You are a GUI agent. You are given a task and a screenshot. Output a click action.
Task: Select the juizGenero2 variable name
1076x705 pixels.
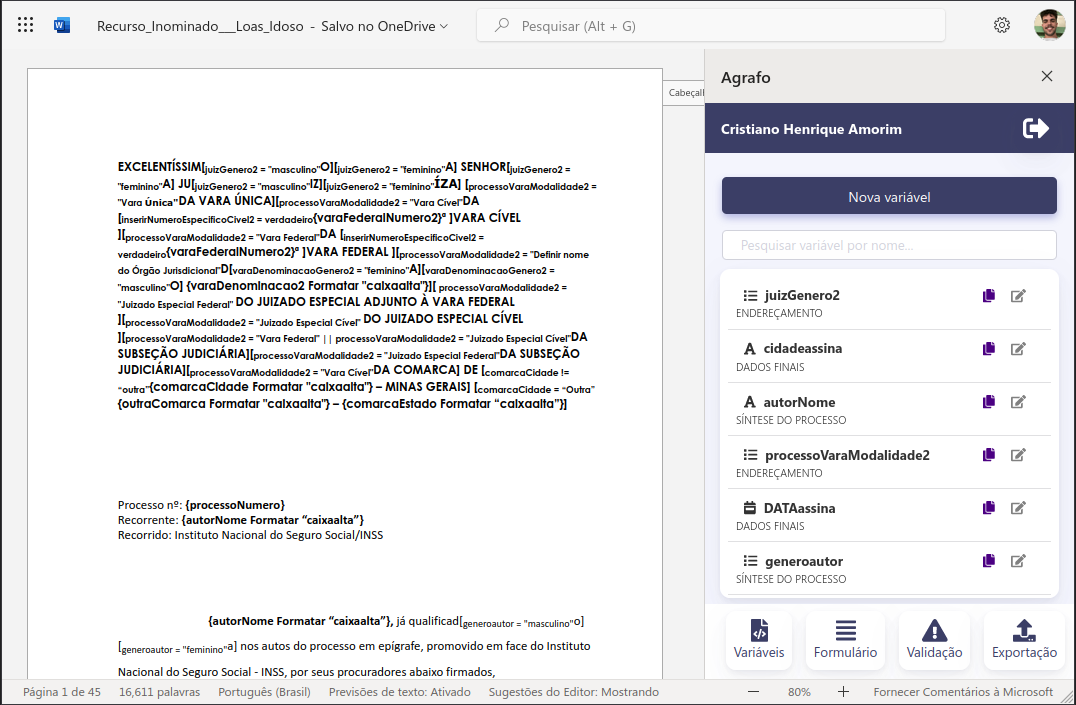(x=802, y=295)
